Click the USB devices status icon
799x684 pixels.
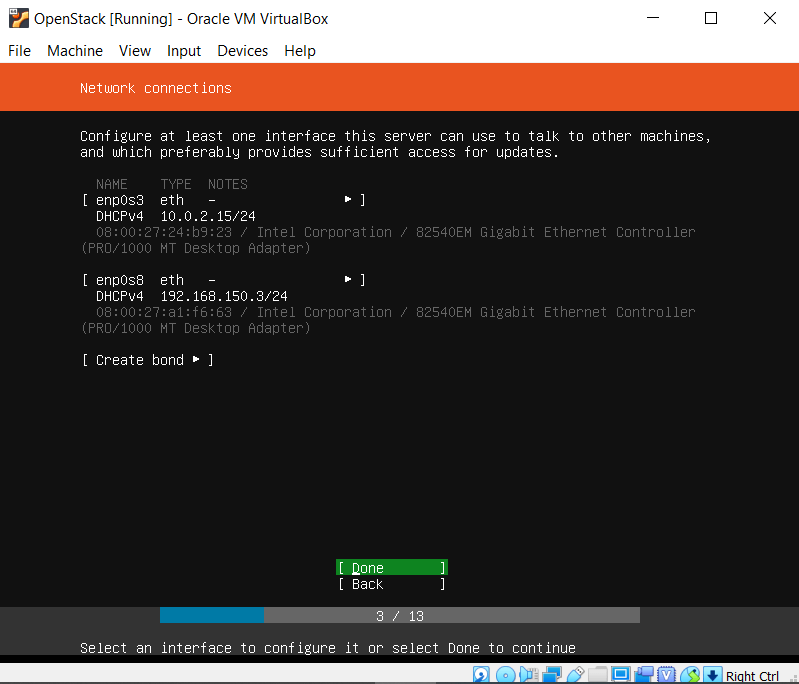pyautogui.click(x=575, y=675)
